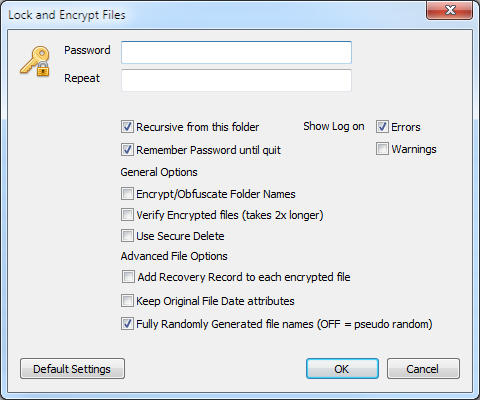Click the Repeat password field
The width and height of the screenshot is (480, 400).
tap(236, 80)
